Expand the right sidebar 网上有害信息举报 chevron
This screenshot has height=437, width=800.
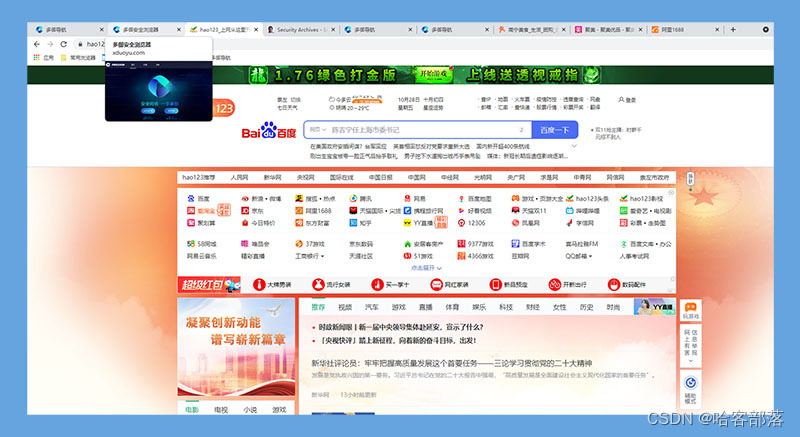pyautogui.click(x=690, y=361)
